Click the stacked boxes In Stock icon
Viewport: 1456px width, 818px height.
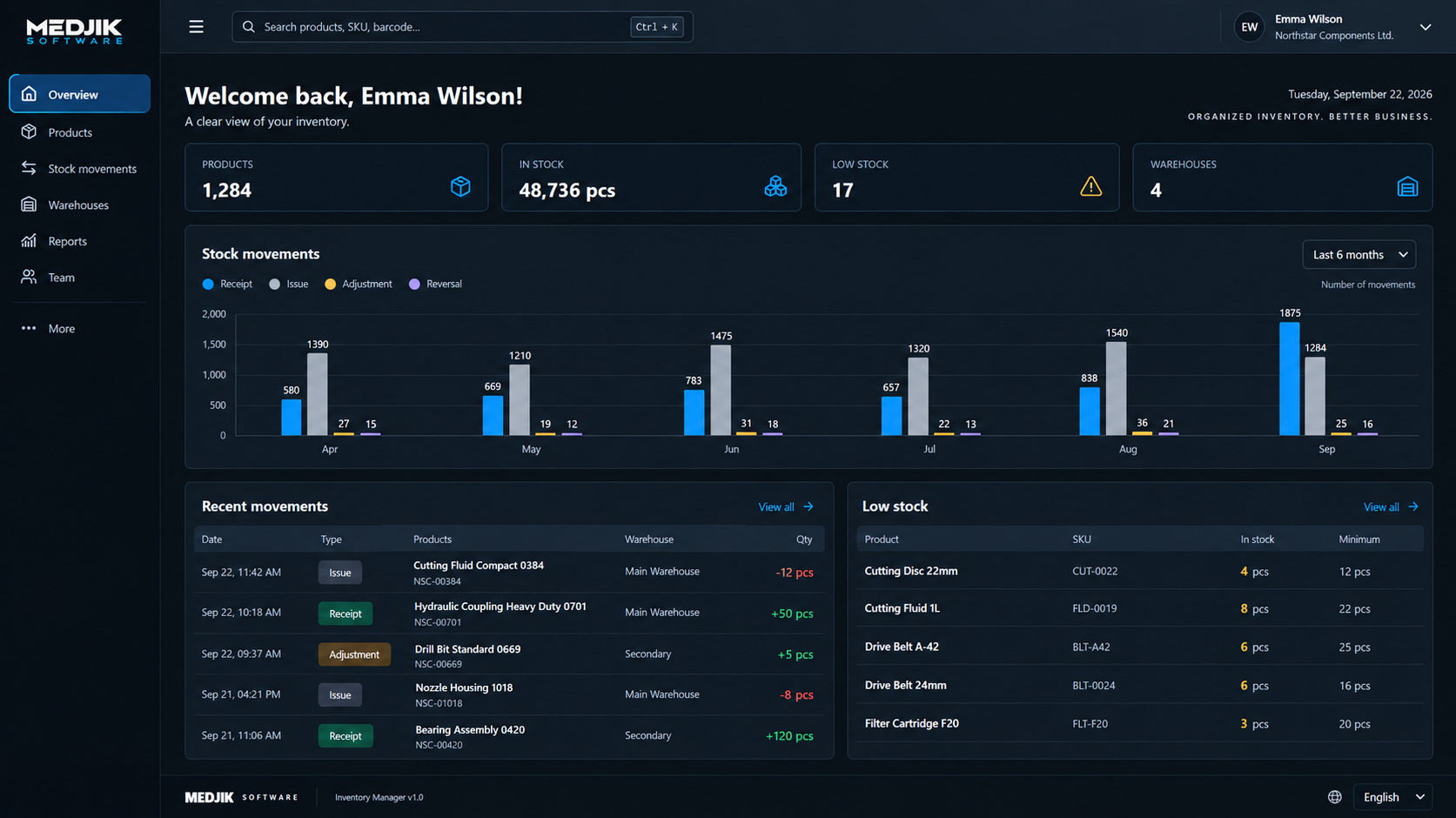775,186
